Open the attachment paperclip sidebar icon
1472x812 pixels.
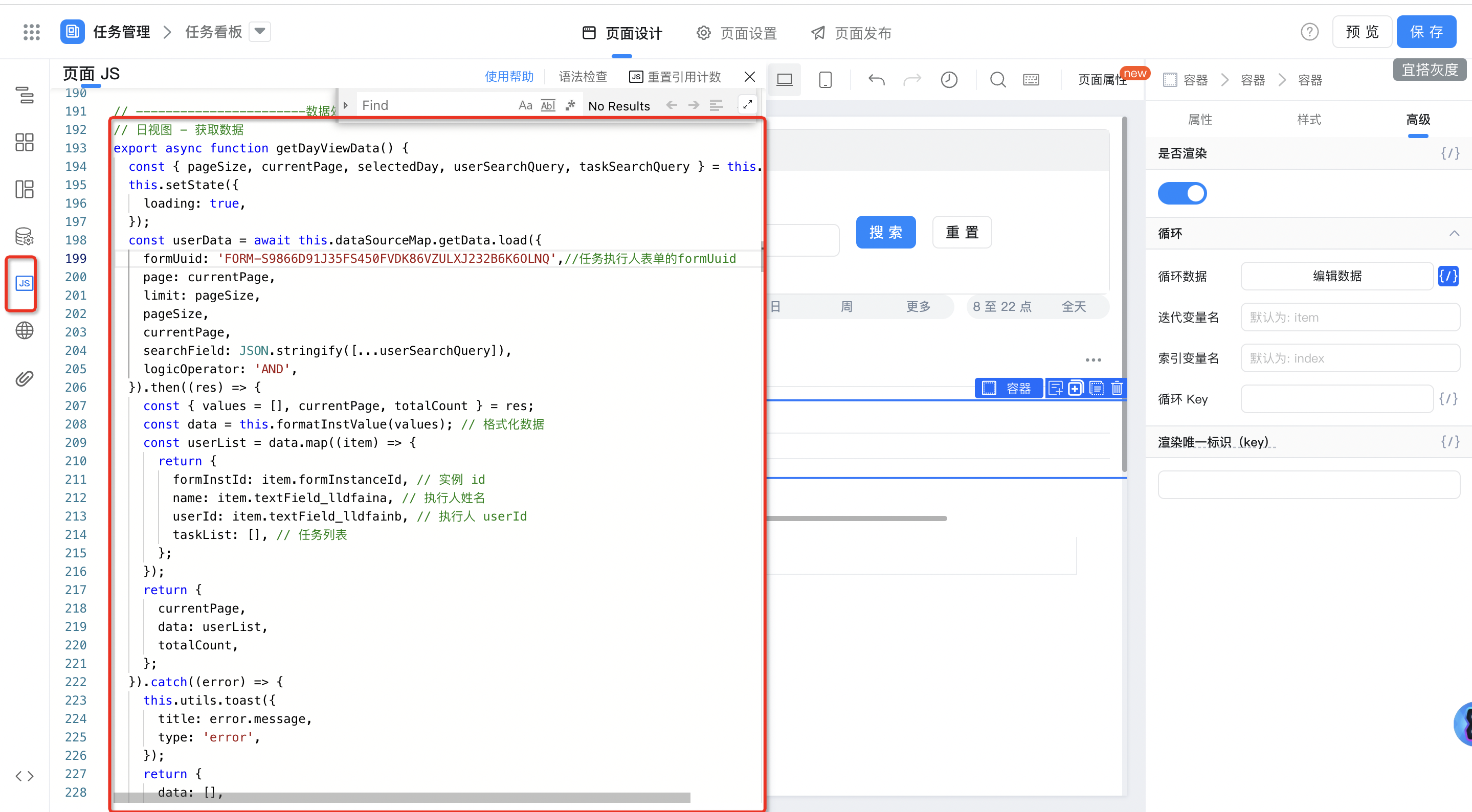[25, 378]
